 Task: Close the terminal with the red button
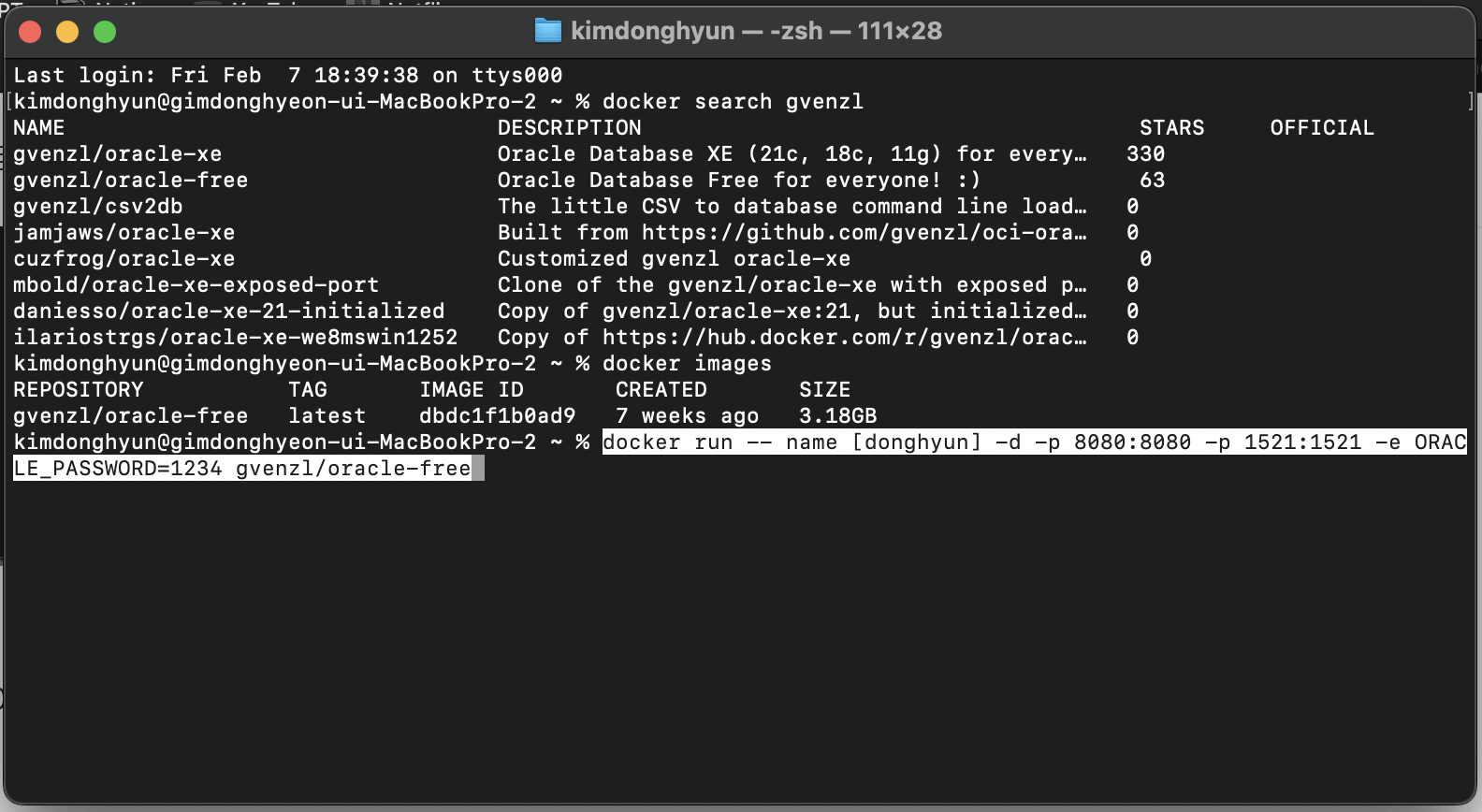click(30, 32)
